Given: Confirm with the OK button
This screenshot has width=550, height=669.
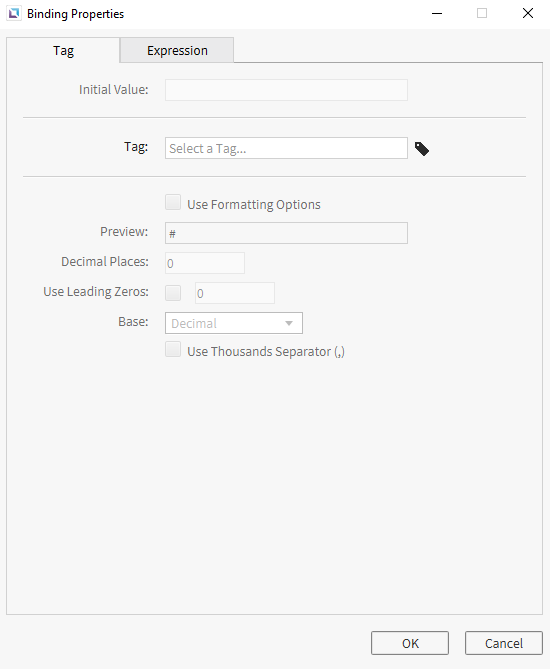Looking at the screenshot, I should pyautogui.click(x=410, y=643).
